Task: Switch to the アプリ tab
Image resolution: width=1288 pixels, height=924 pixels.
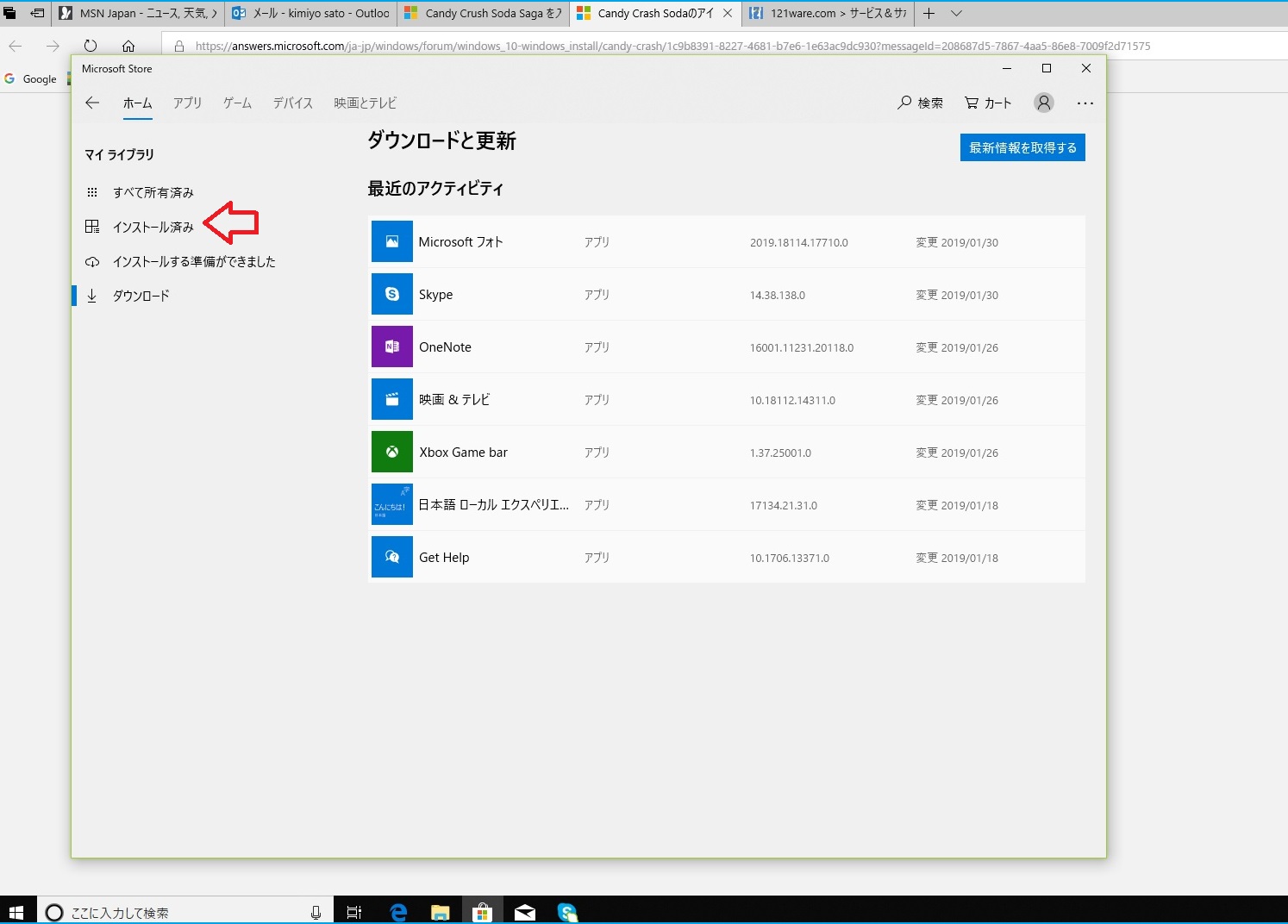Action: point(187,103)
